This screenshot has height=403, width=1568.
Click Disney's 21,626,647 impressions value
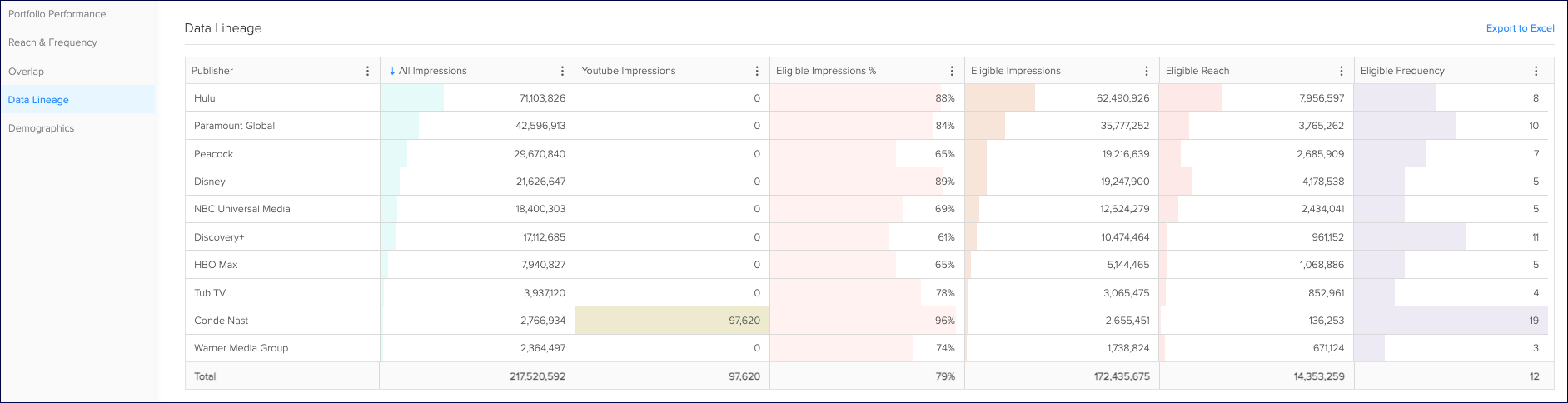coord(540,182)
